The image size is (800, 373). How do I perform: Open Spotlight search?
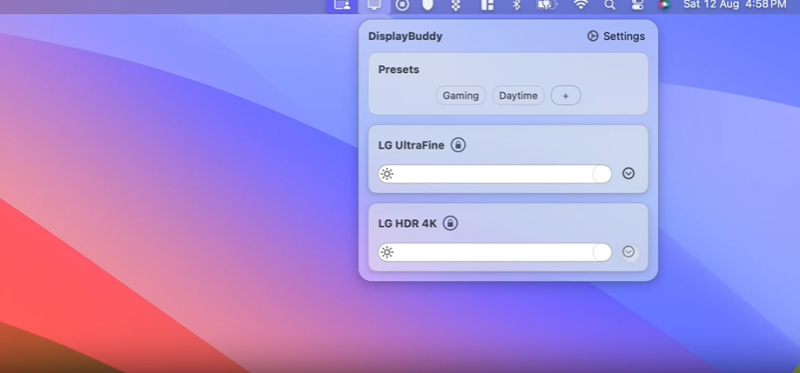pos(609,5)
